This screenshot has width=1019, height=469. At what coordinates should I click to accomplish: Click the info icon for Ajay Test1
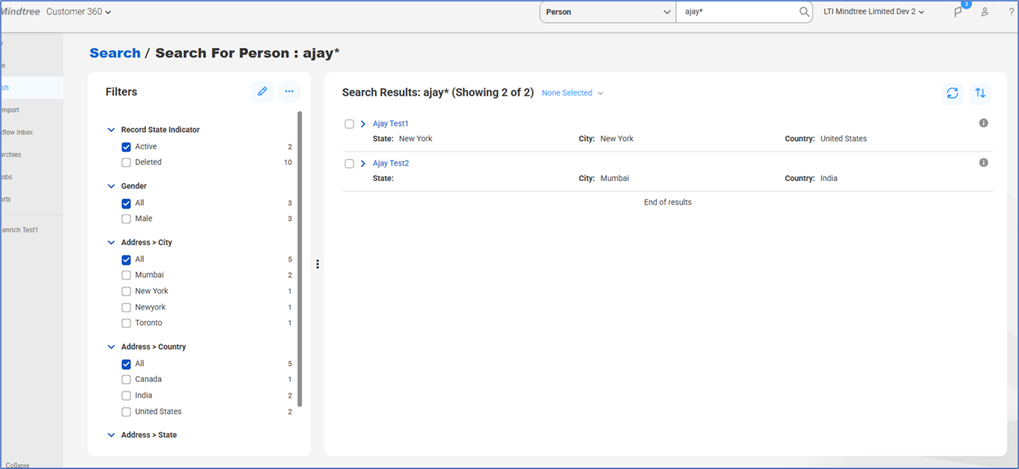983,123
